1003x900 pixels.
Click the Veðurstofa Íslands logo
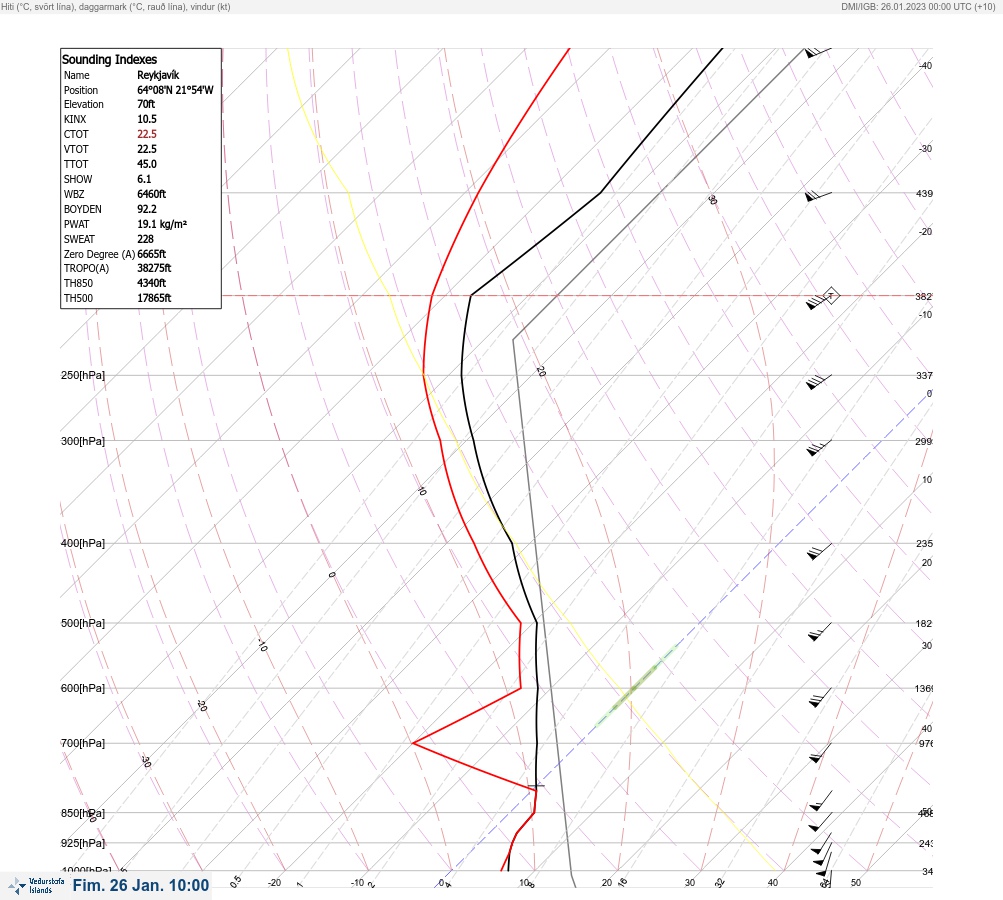(x=36, y=886)
